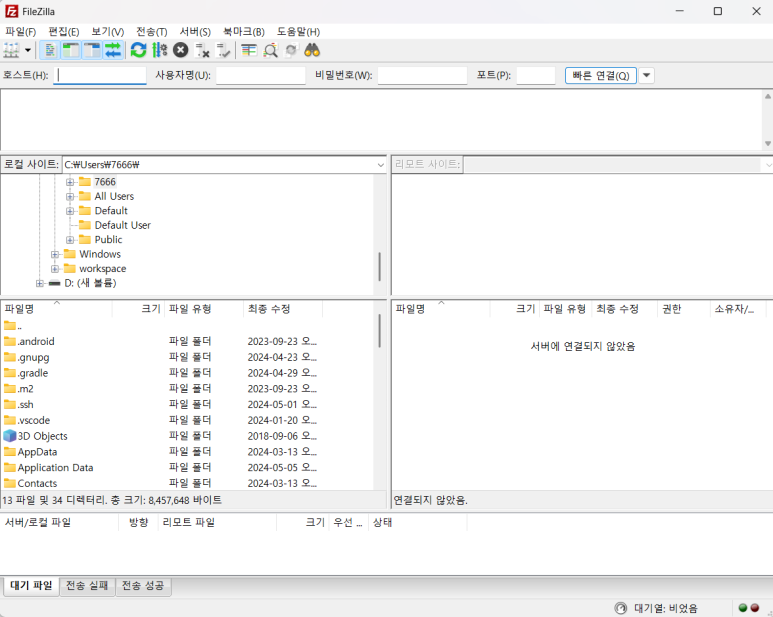This screenshot has height=617, width=773.
Task: Click the 비밀번호(W) input field
Action: click(422, 75)
